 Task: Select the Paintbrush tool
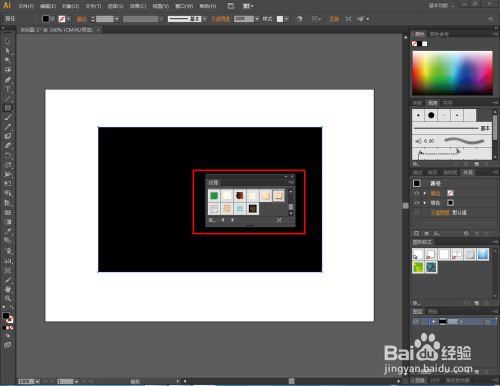click(8, 117)
